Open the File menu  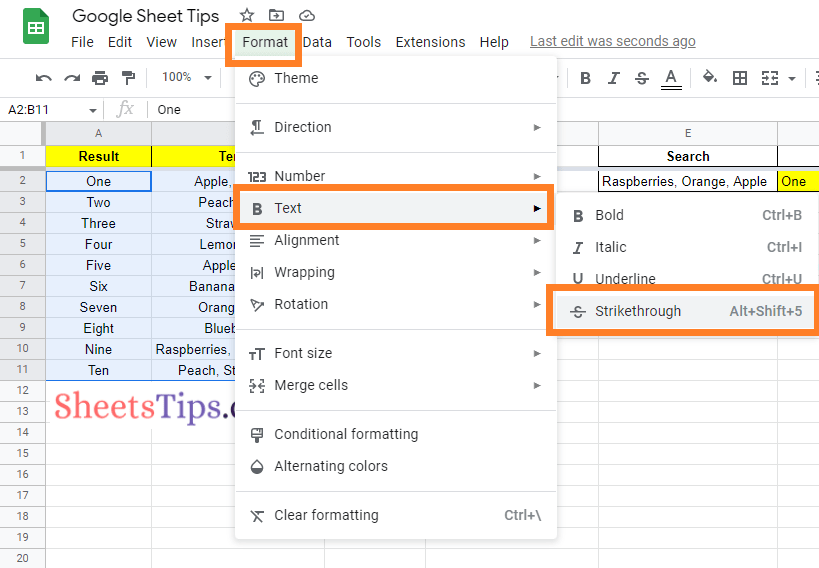tap(83, 42)
